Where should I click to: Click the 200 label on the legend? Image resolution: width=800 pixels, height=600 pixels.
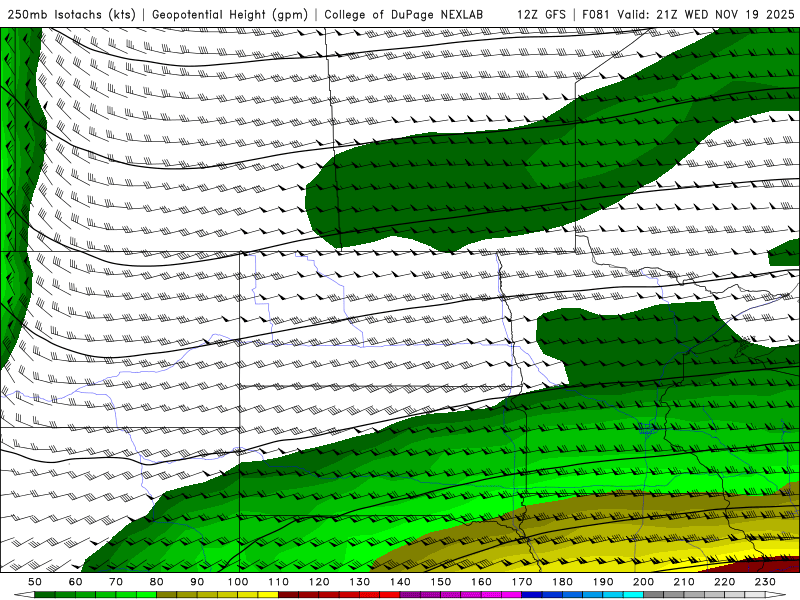(643, 582)
